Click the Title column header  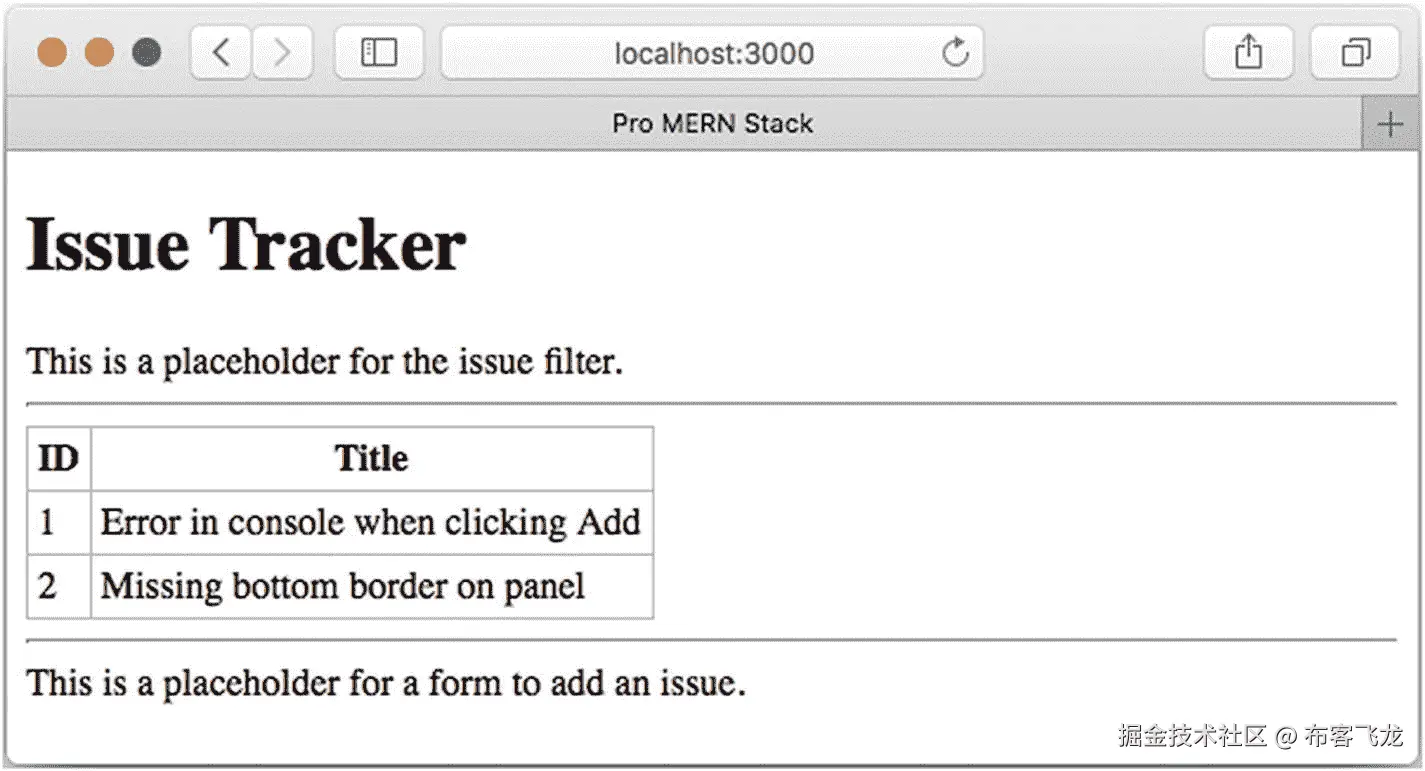372,459
